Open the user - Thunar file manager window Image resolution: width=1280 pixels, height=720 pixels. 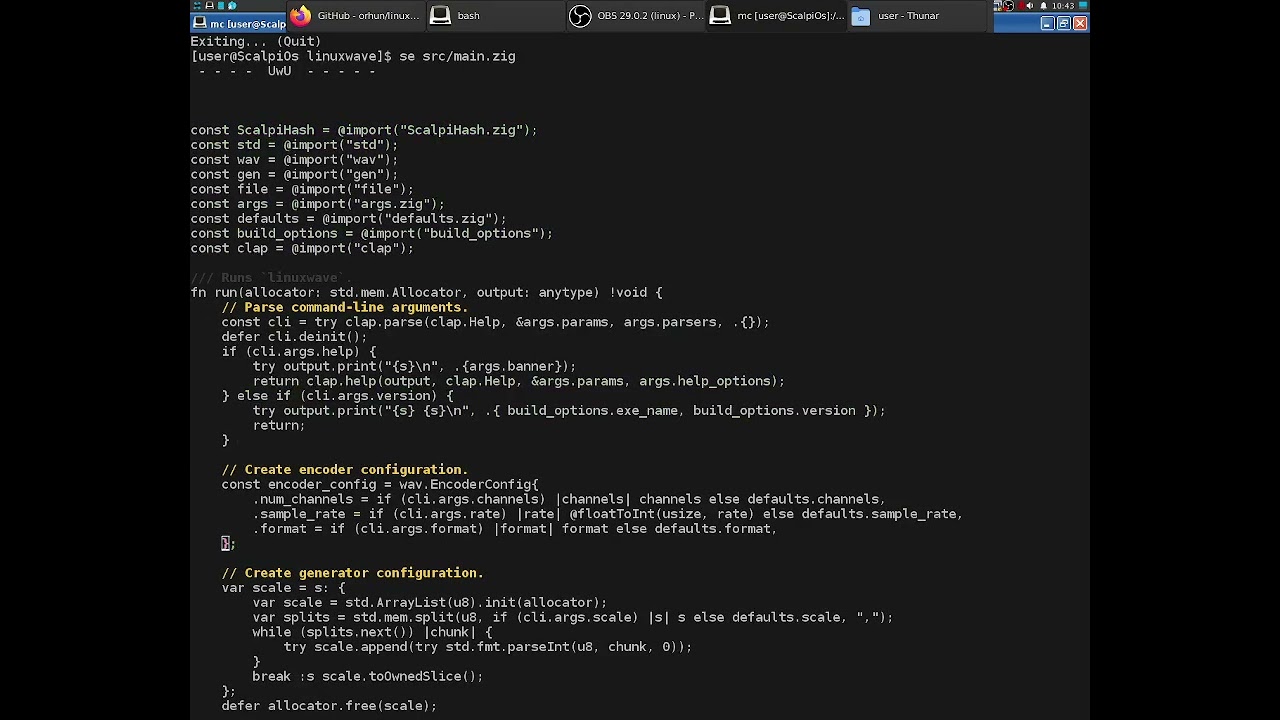click(x=918, y=16)
